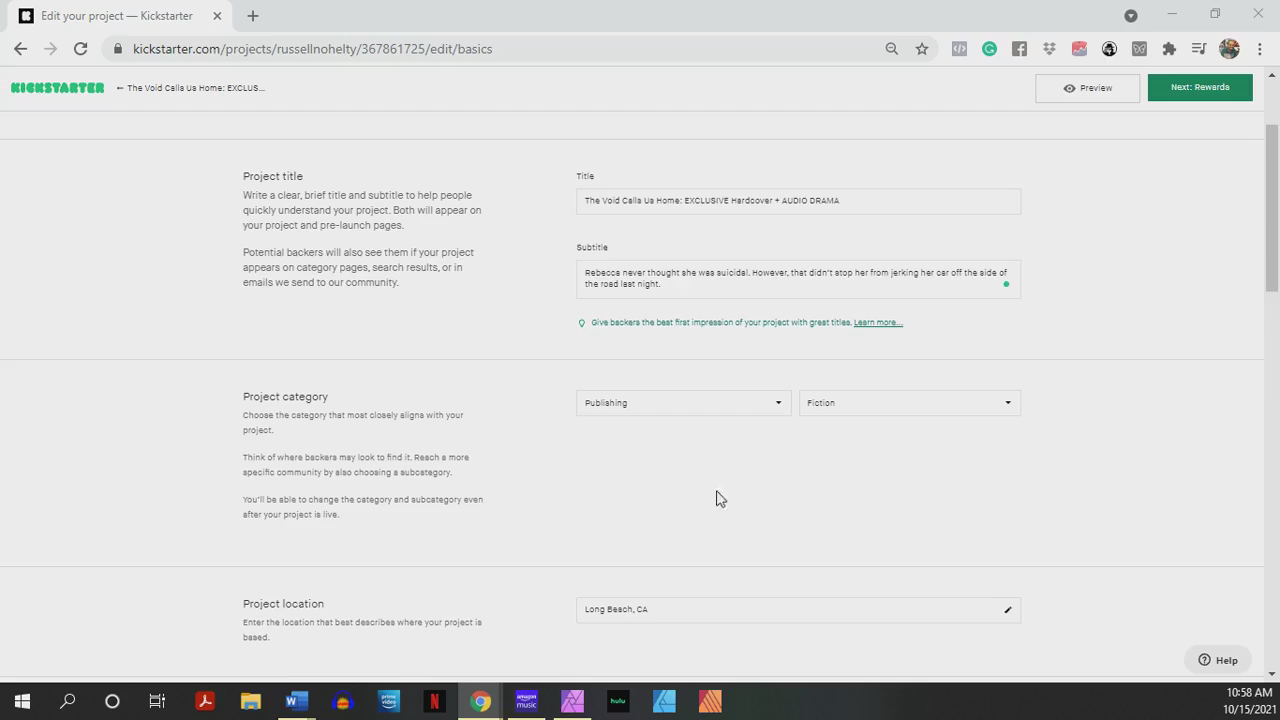Select the 'Edit your project' browser tab

[116, 16]
